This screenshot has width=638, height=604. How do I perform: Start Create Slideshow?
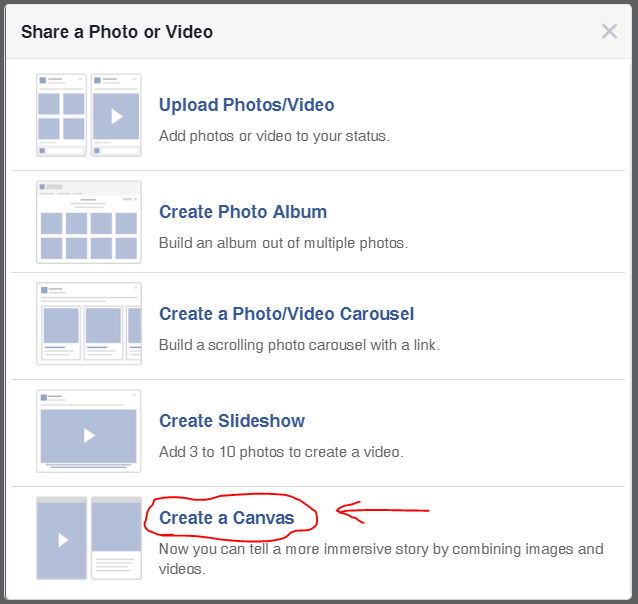232,421
